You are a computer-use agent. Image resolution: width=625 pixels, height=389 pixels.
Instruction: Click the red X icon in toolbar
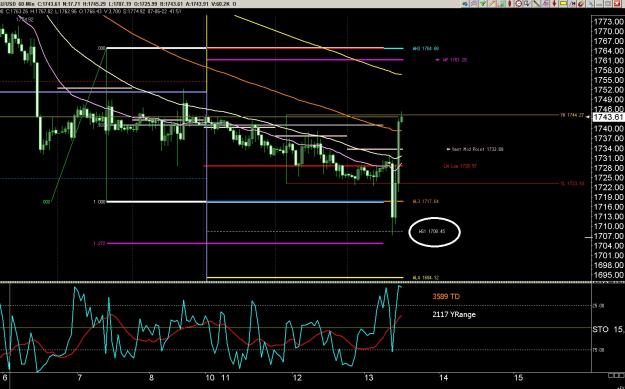click(x=617, y=4)
